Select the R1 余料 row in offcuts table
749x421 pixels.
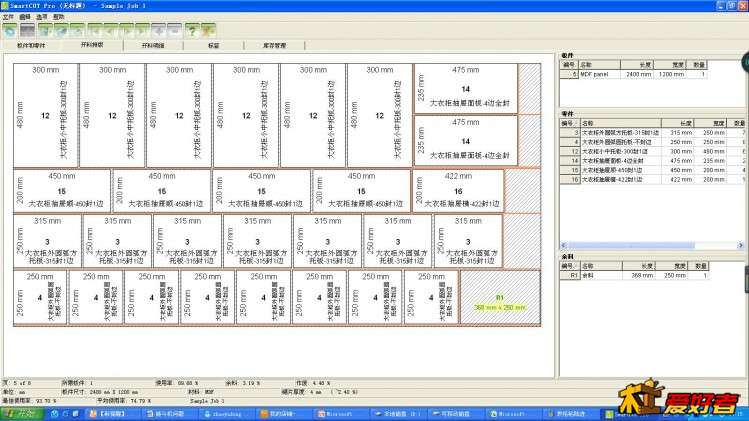pyautogui.click(x=633, y=276)
